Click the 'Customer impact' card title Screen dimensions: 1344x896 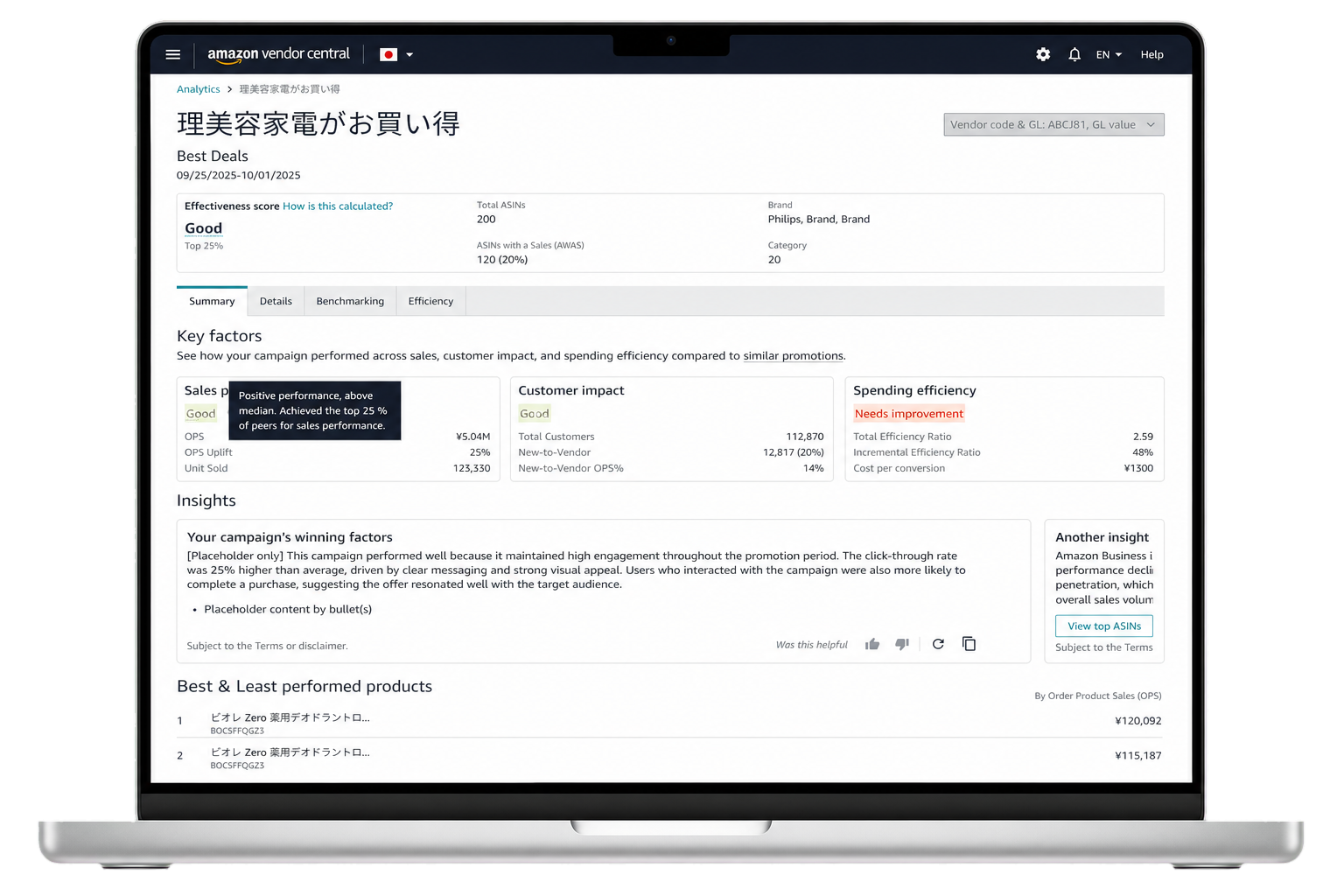[571, 390]
